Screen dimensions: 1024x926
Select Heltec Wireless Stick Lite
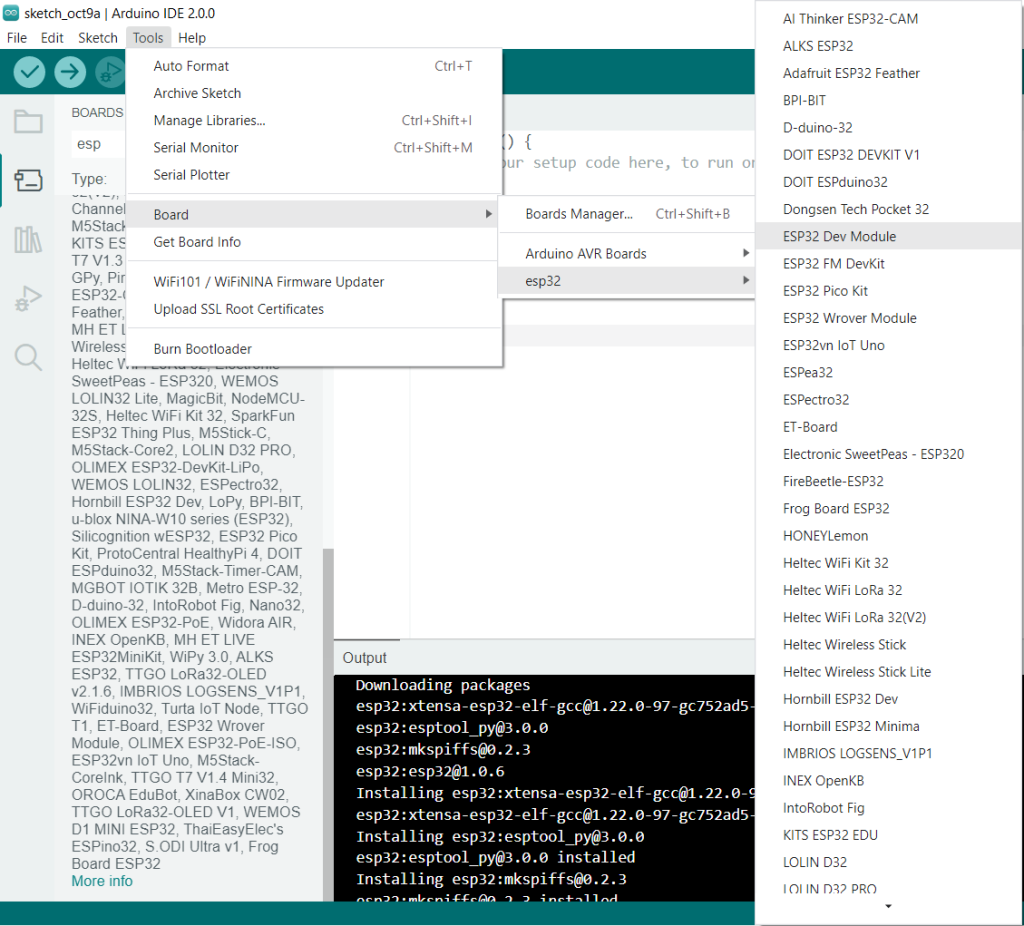coord(888,672)
